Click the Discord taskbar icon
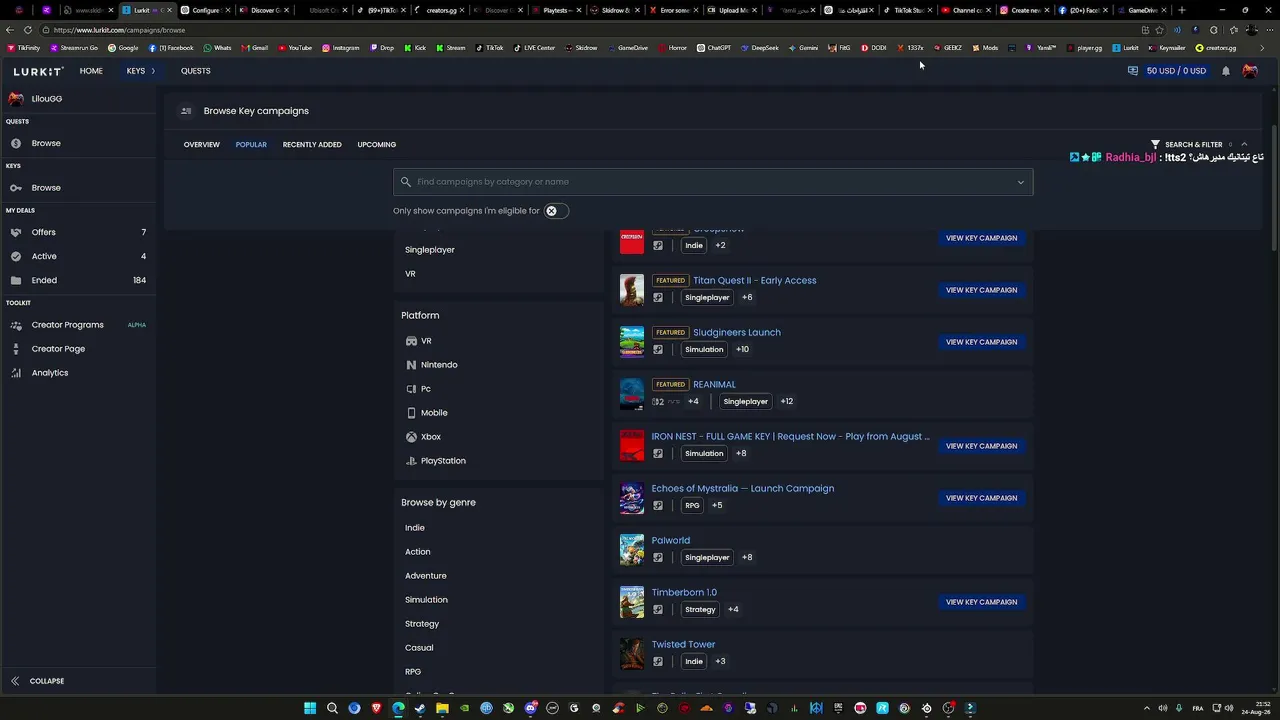 tap(530, 708)
